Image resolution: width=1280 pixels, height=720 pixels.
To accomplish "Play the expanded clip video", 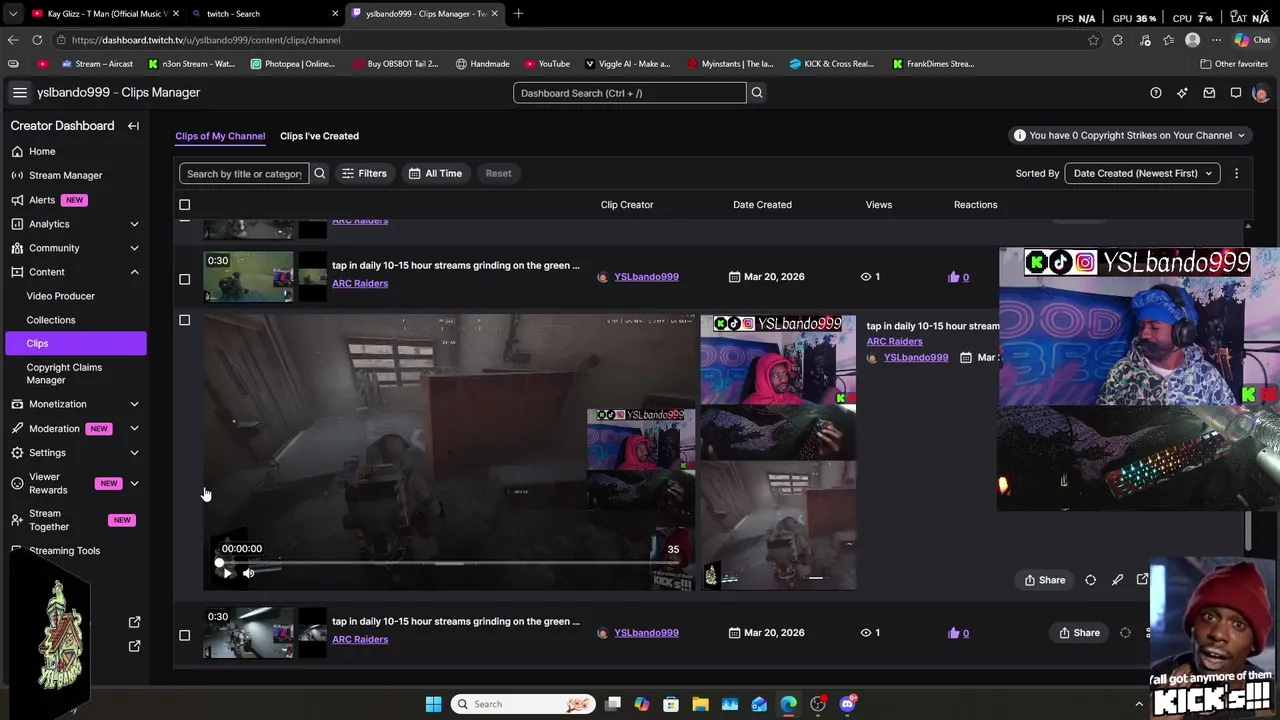I will coord(227,573).
